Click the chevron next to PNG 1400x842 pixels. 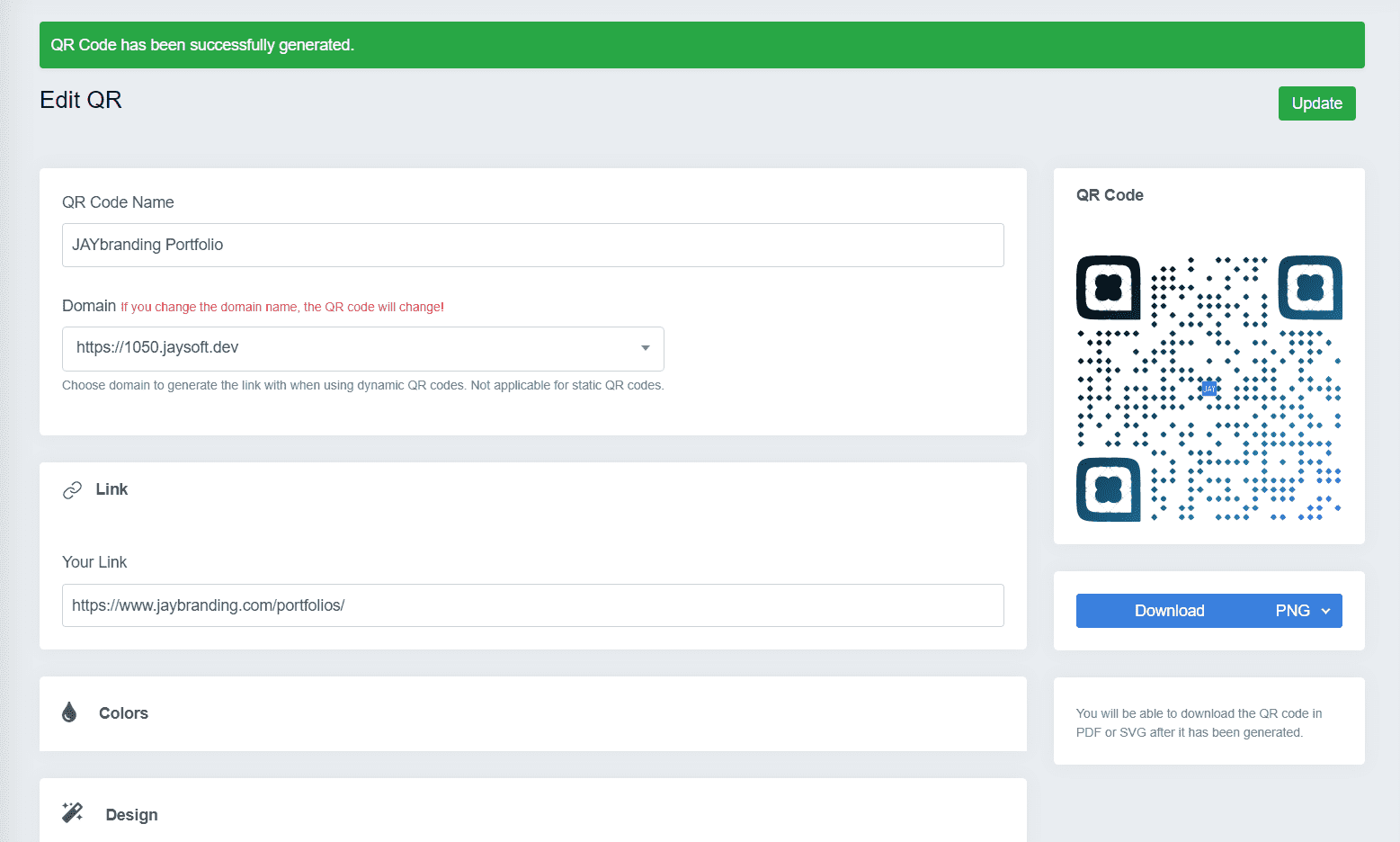1325,611
